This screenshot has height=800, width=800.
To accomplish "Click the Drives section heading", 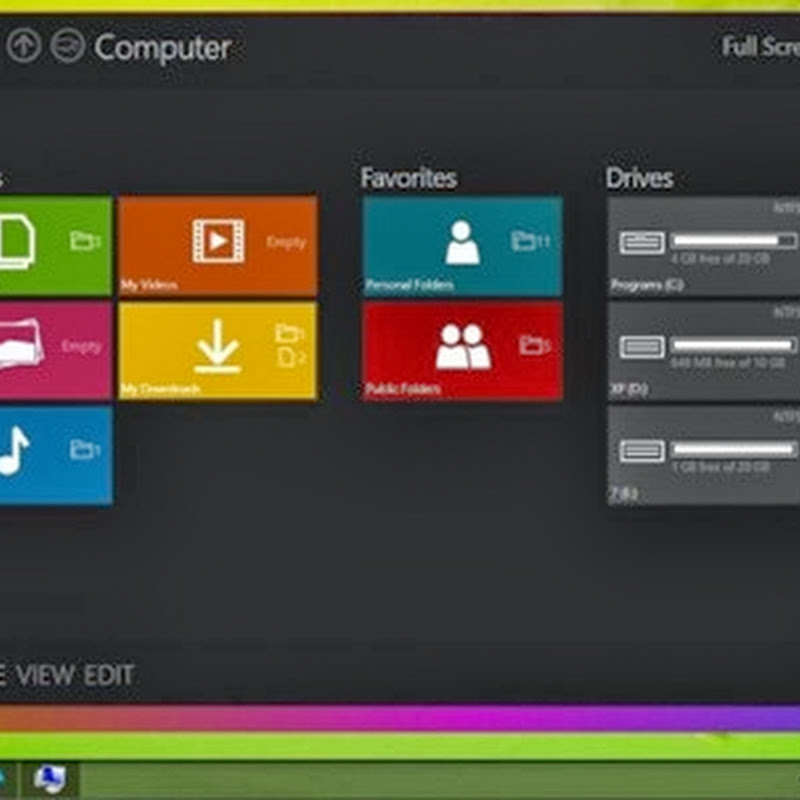I will [639, 178].
